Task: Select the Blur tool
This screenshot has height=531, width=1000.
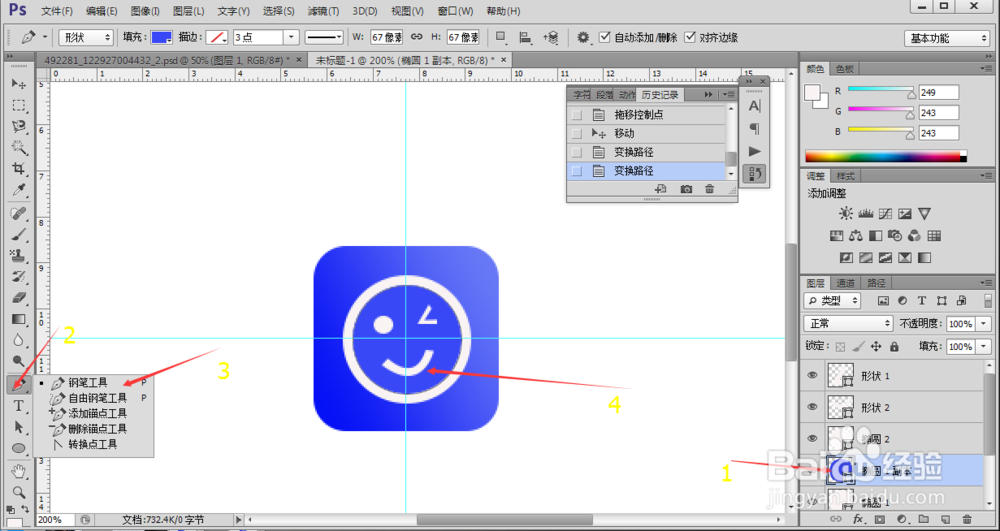Action: click(x=18, y=340)
